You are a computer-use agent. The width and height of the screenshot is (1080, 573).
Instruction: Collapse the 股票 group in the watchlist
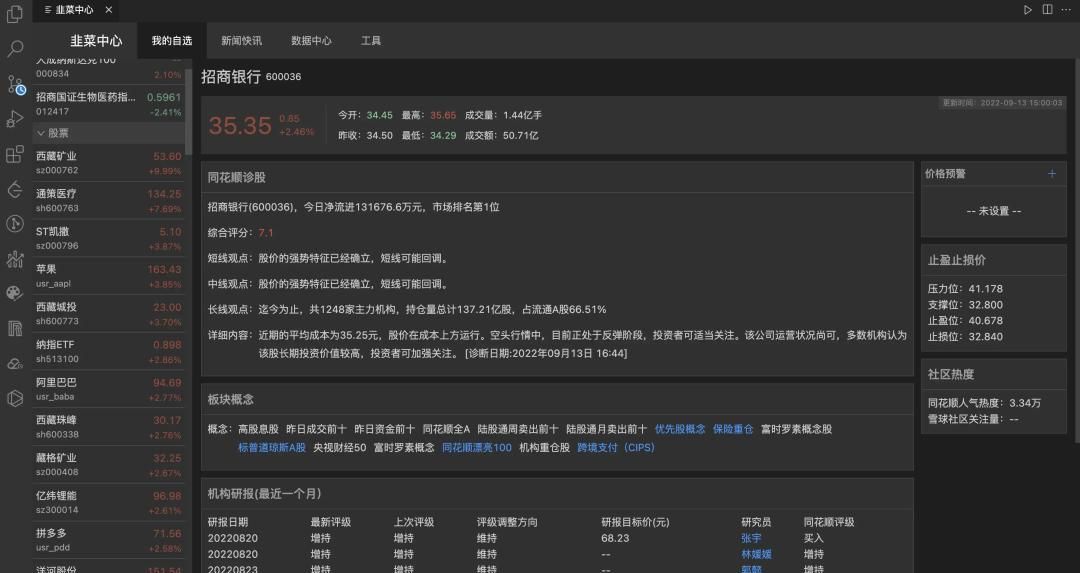click(108, 133)
